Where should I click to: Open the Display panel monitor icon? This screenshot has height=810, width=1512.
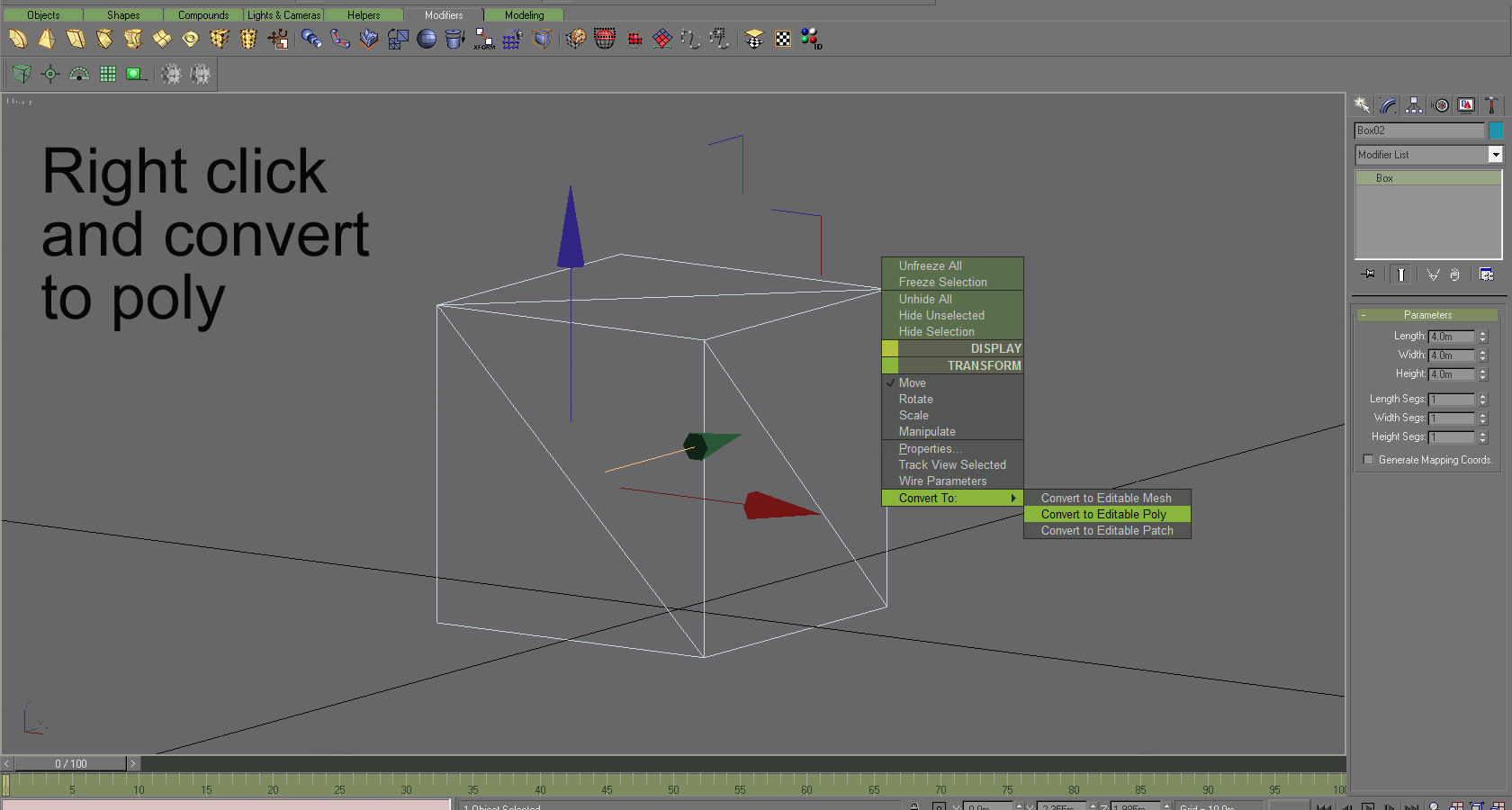coord(1466,105)
